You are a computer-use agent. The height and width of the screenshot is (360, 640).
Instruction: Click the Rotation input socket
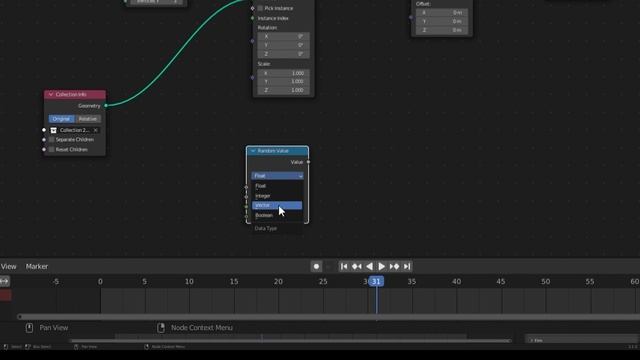coord(252,41)
